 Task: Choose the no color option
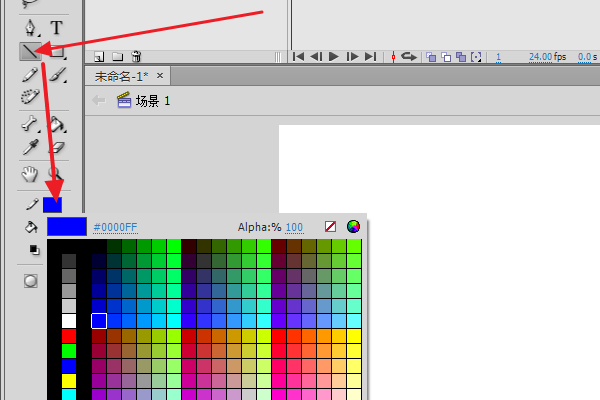(331, 227)
